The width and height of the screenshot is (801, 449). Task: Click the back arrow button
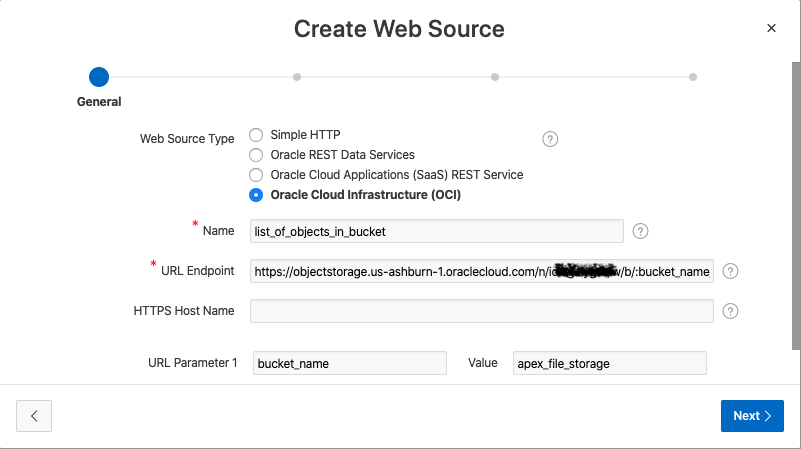34,416
